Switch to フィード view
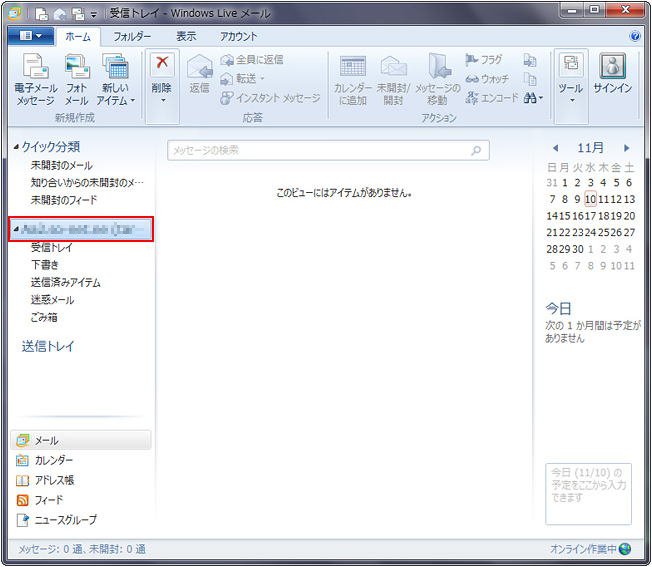This screenshot has height=567, width=652. pyautogui.click(x=40, y=500)
